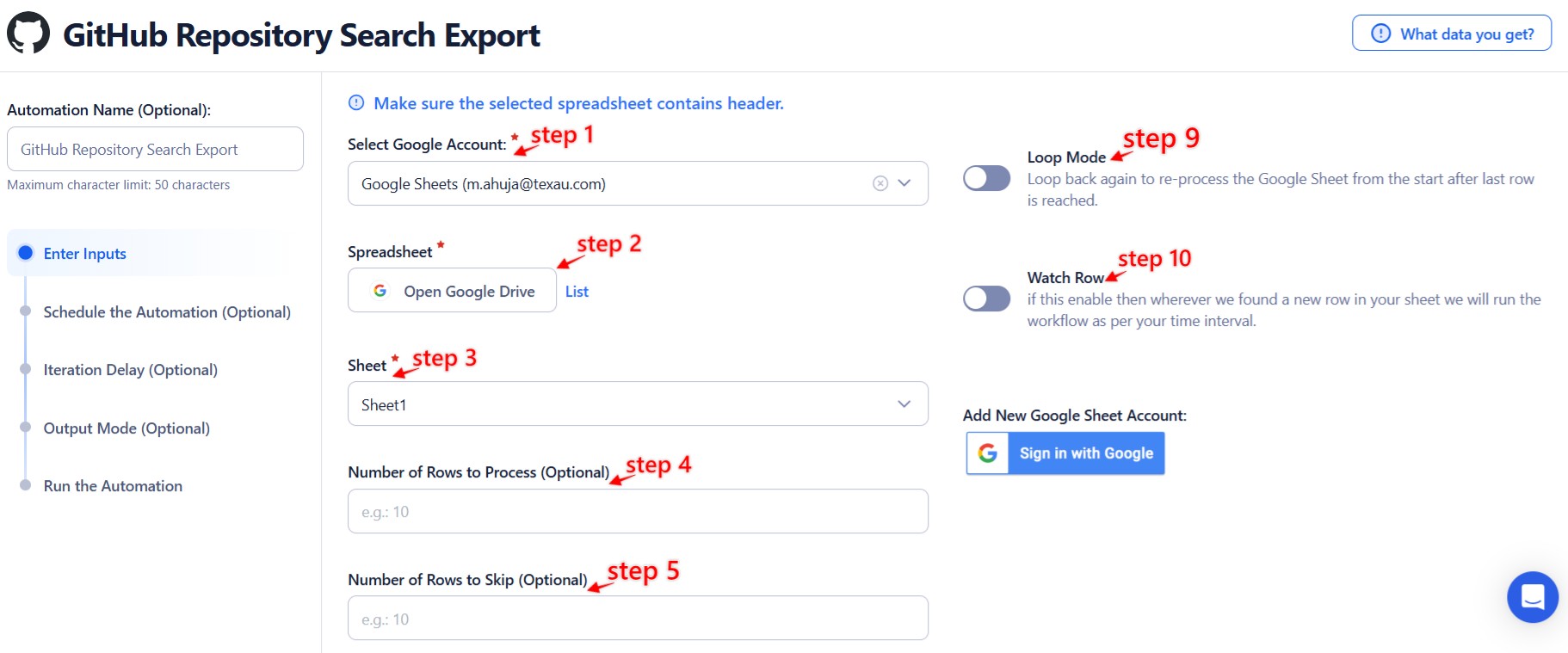The width and height of the screenshot is (1568, 653).
Task: Open the chat support bubble icon
Action: pyautogui.click(x=1533, y=596)
